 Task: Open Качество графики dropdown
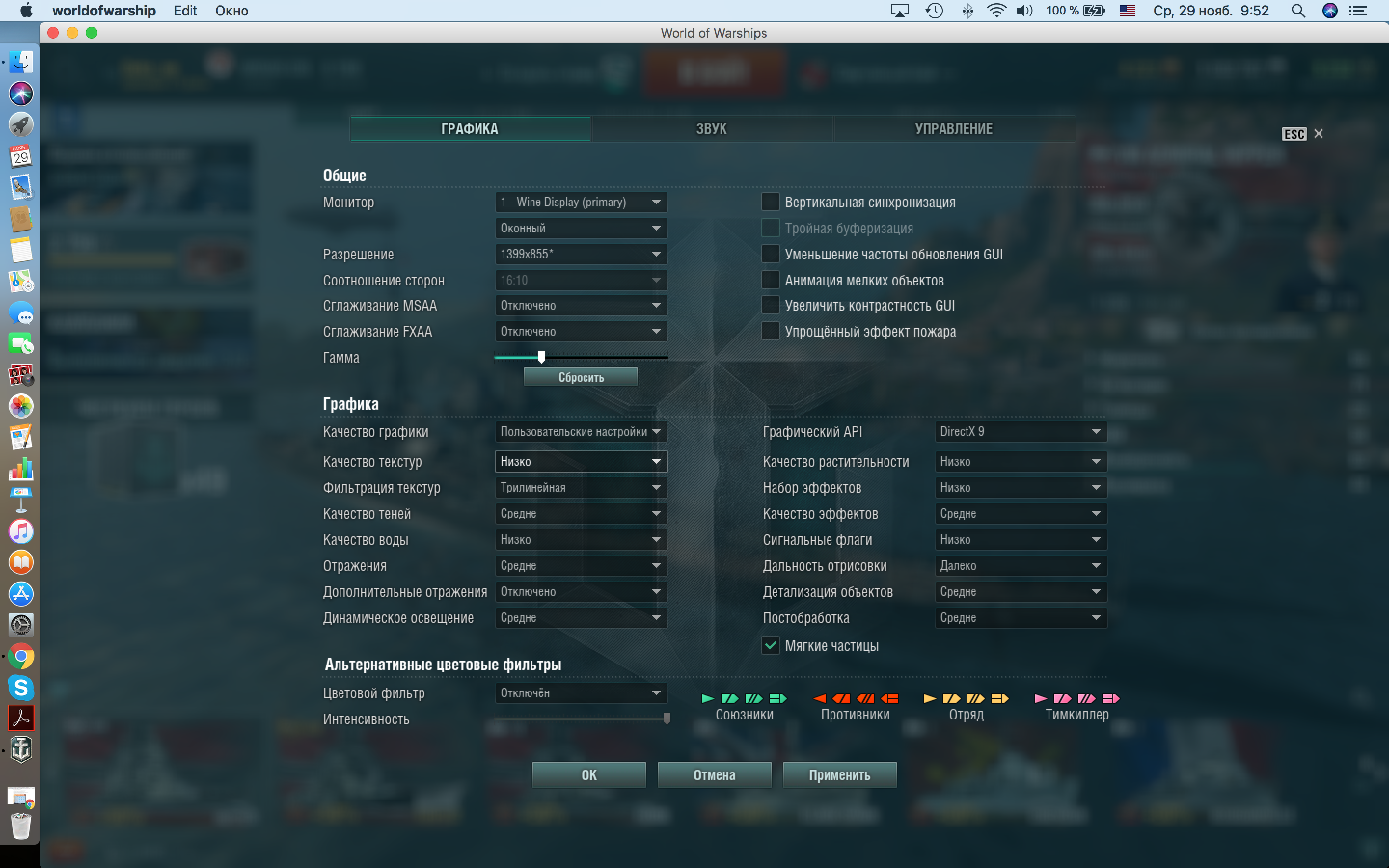point(581,432)
